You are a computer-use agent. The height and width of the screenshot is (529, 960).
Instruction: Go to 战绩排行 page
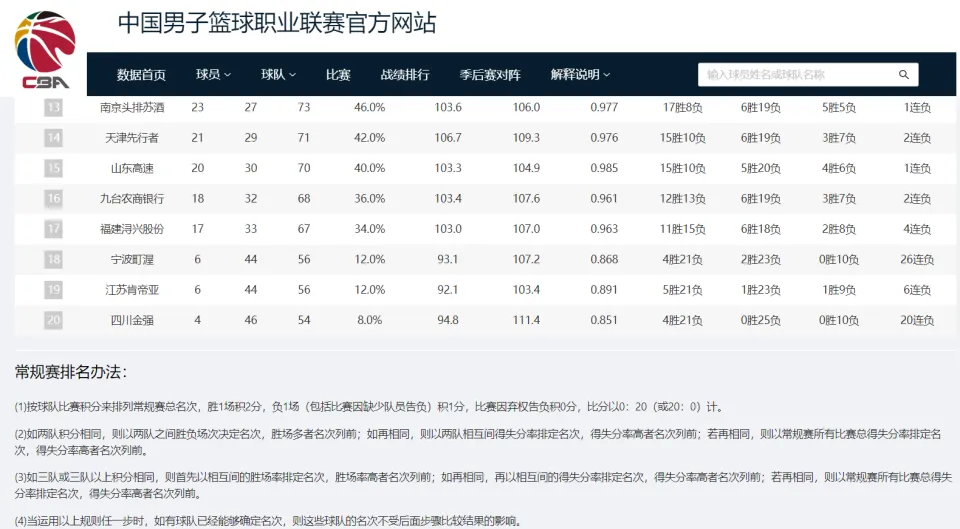point(405,75)
